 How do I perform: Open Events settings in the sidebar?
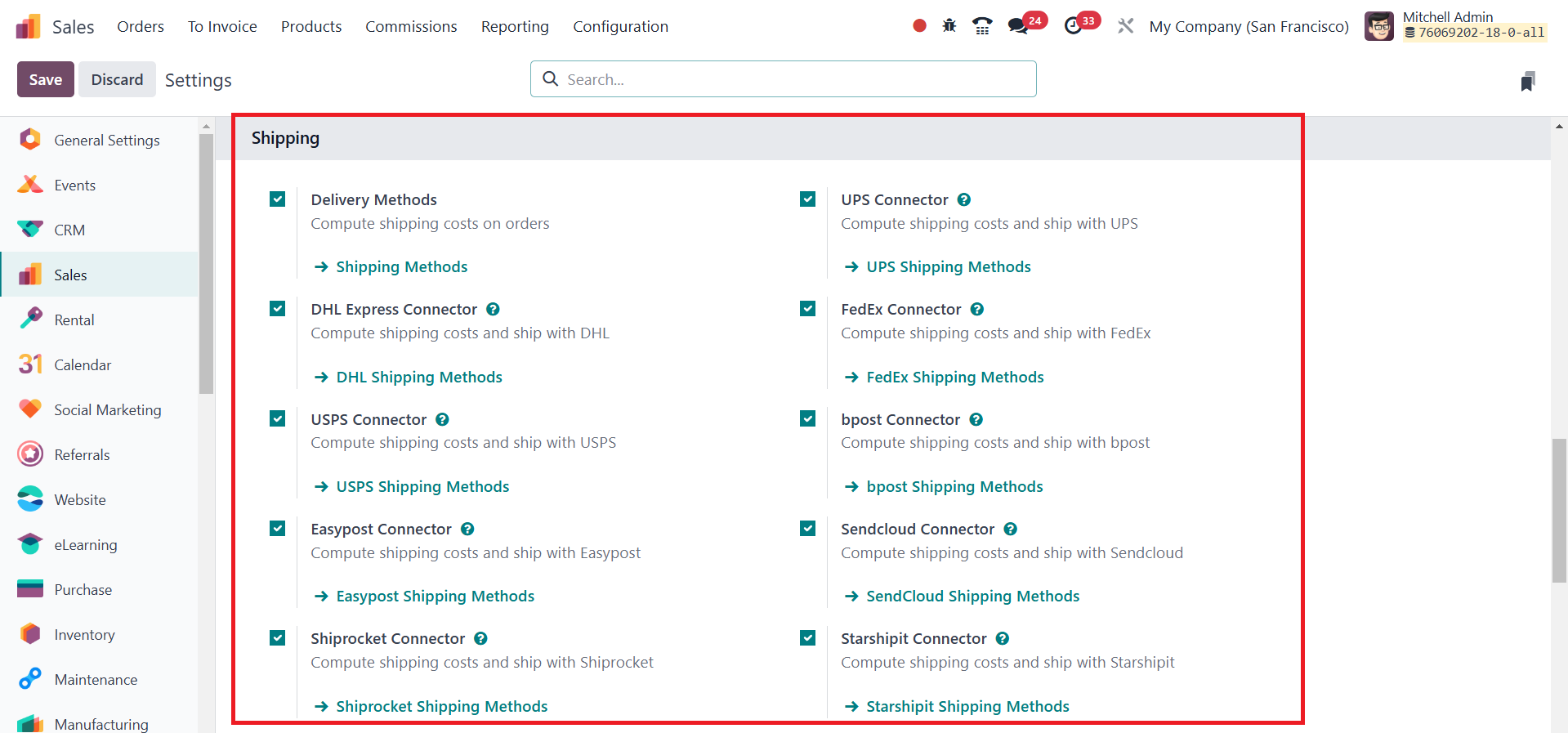(99, 185)
